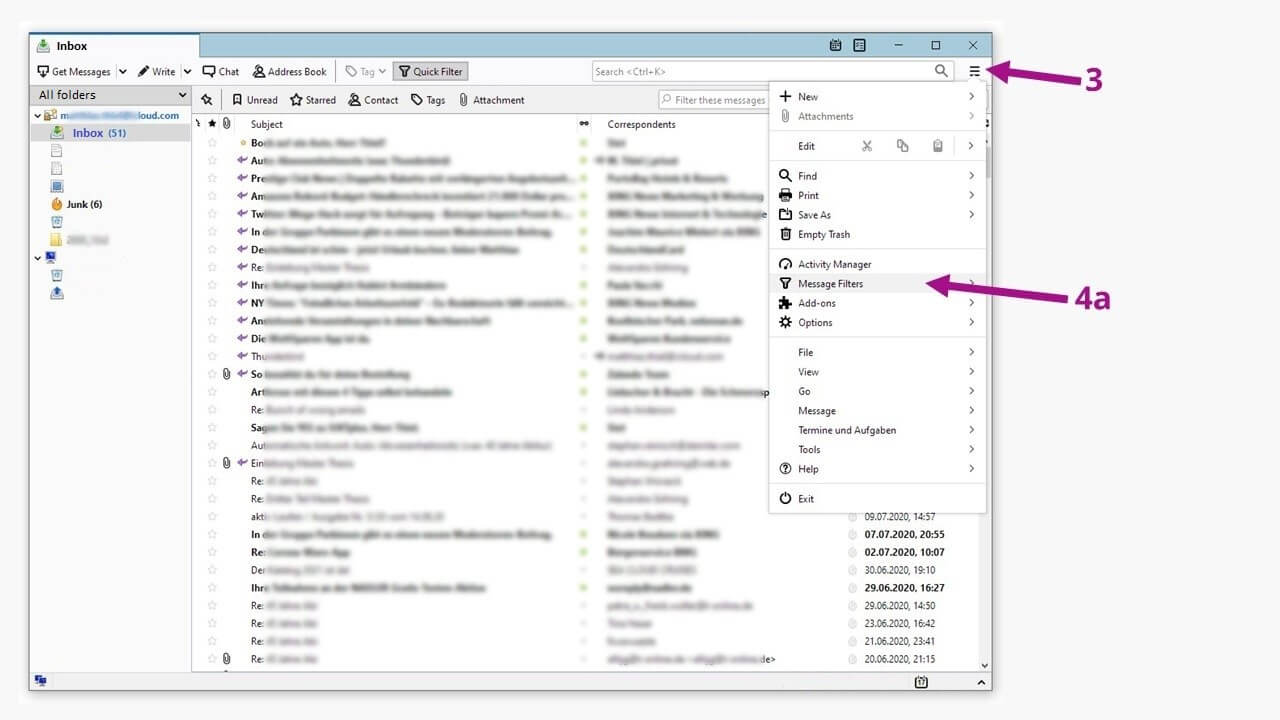Toggle the Unread quick filter

coord(255,100)
